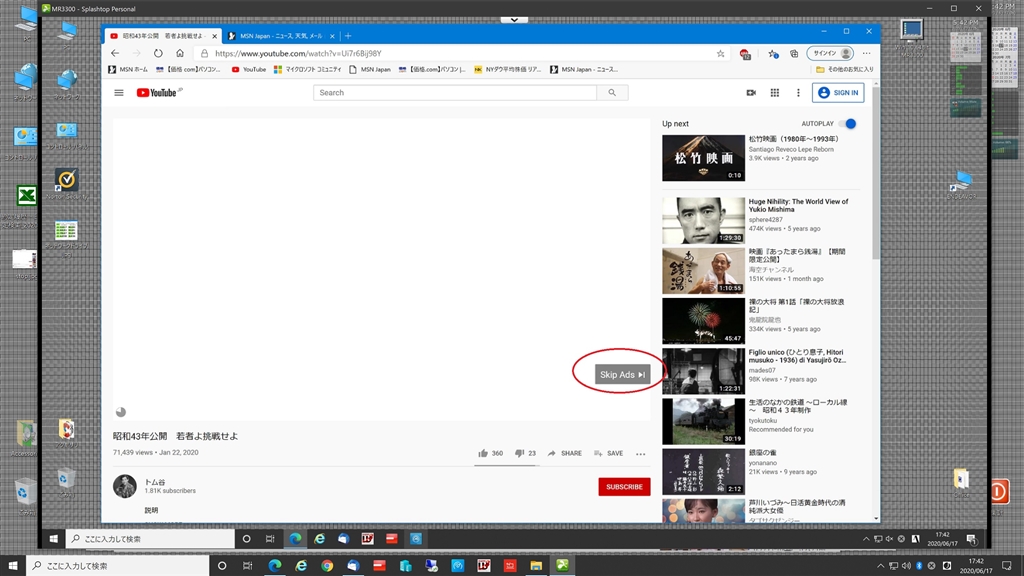The image size is (1024, 576).
Task: Open 銀座の雀 video title
Action: (762, 453)
